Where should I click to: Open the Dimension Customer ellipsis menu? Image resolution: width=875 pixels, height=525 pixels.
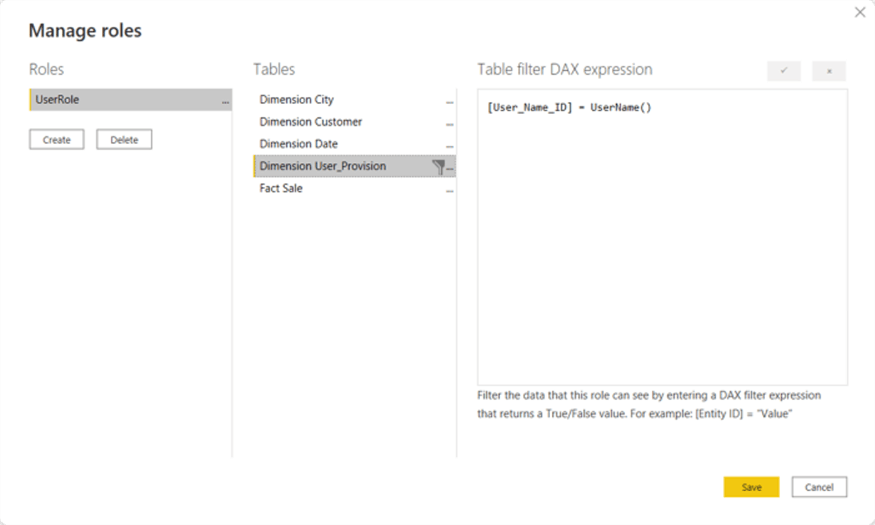click(450, 123)
